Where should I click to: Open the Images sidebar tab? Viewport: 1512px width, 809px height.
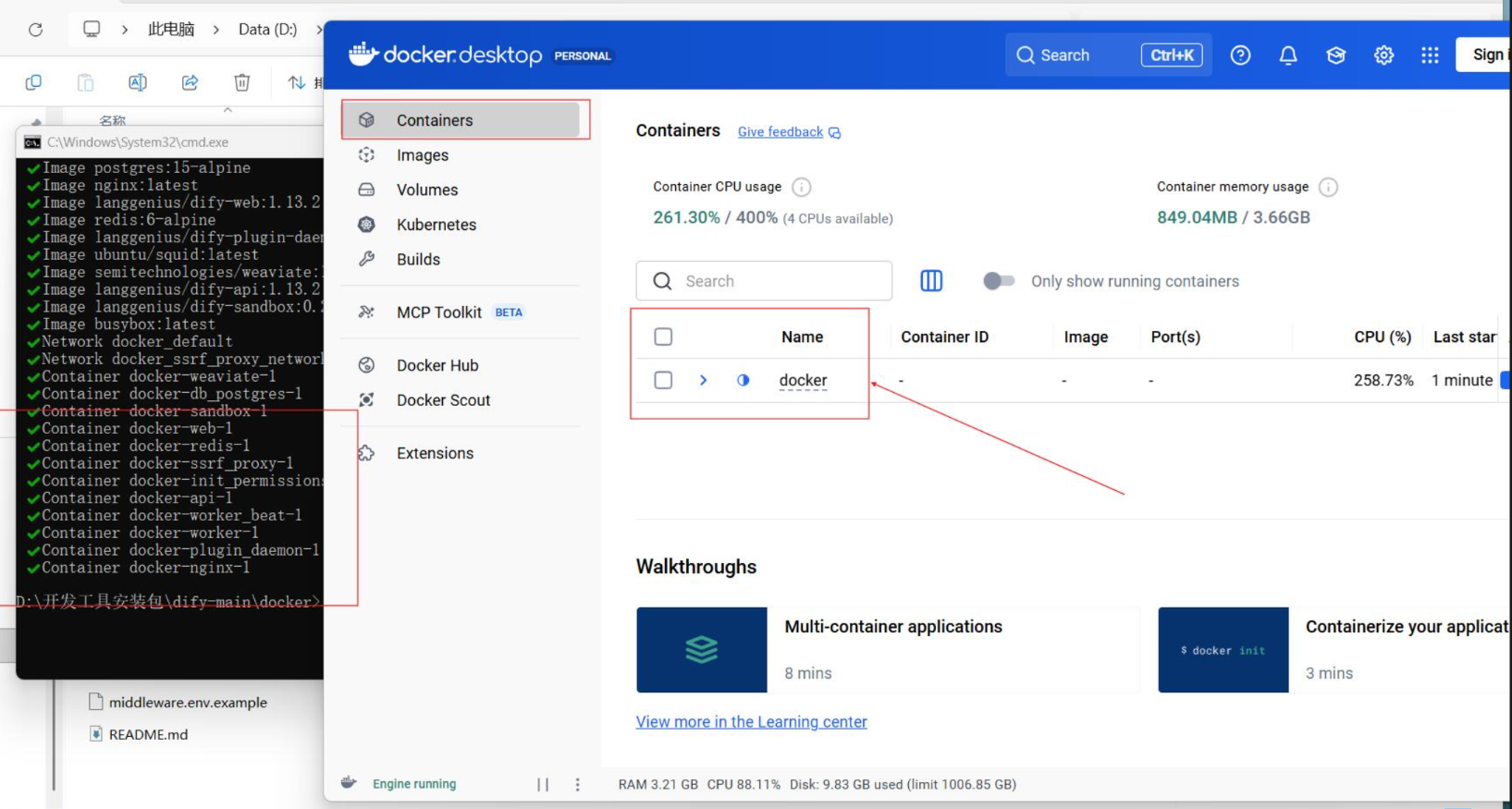tap(462, 155)
